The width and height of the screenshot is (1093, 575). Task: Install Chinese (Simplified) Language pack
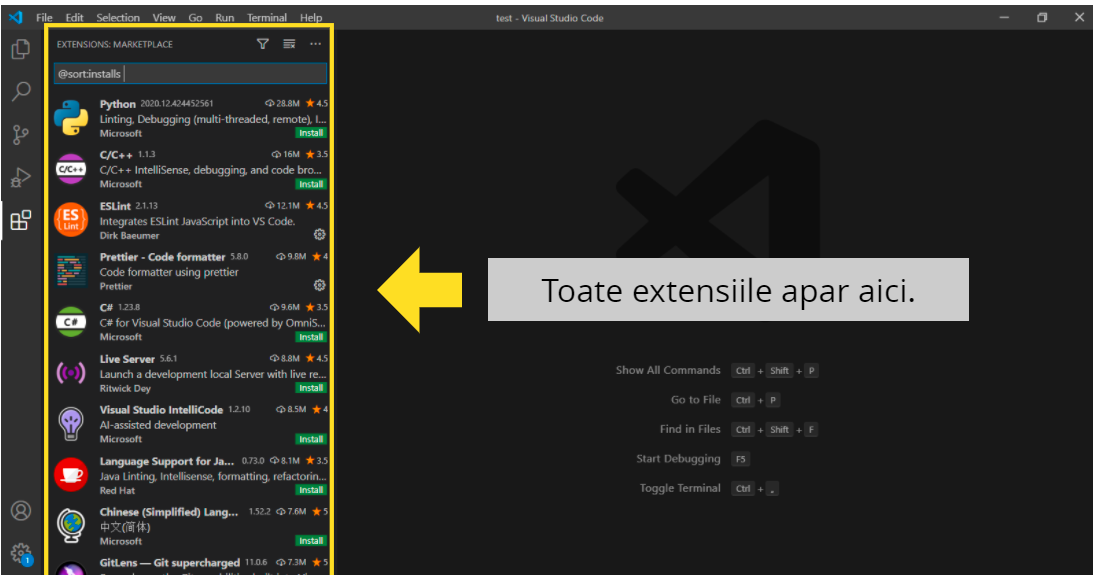[311, 541]
